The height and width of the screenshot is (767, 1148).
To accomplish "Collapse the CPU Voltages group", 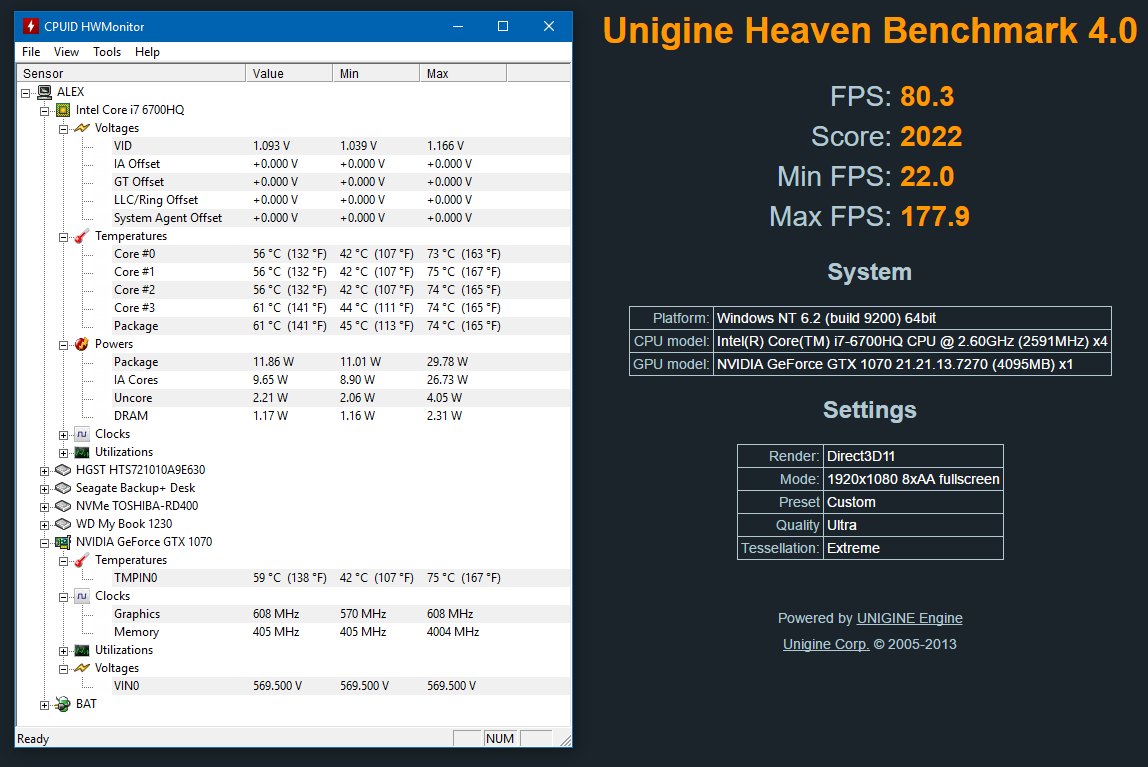I will click(64, 129).
